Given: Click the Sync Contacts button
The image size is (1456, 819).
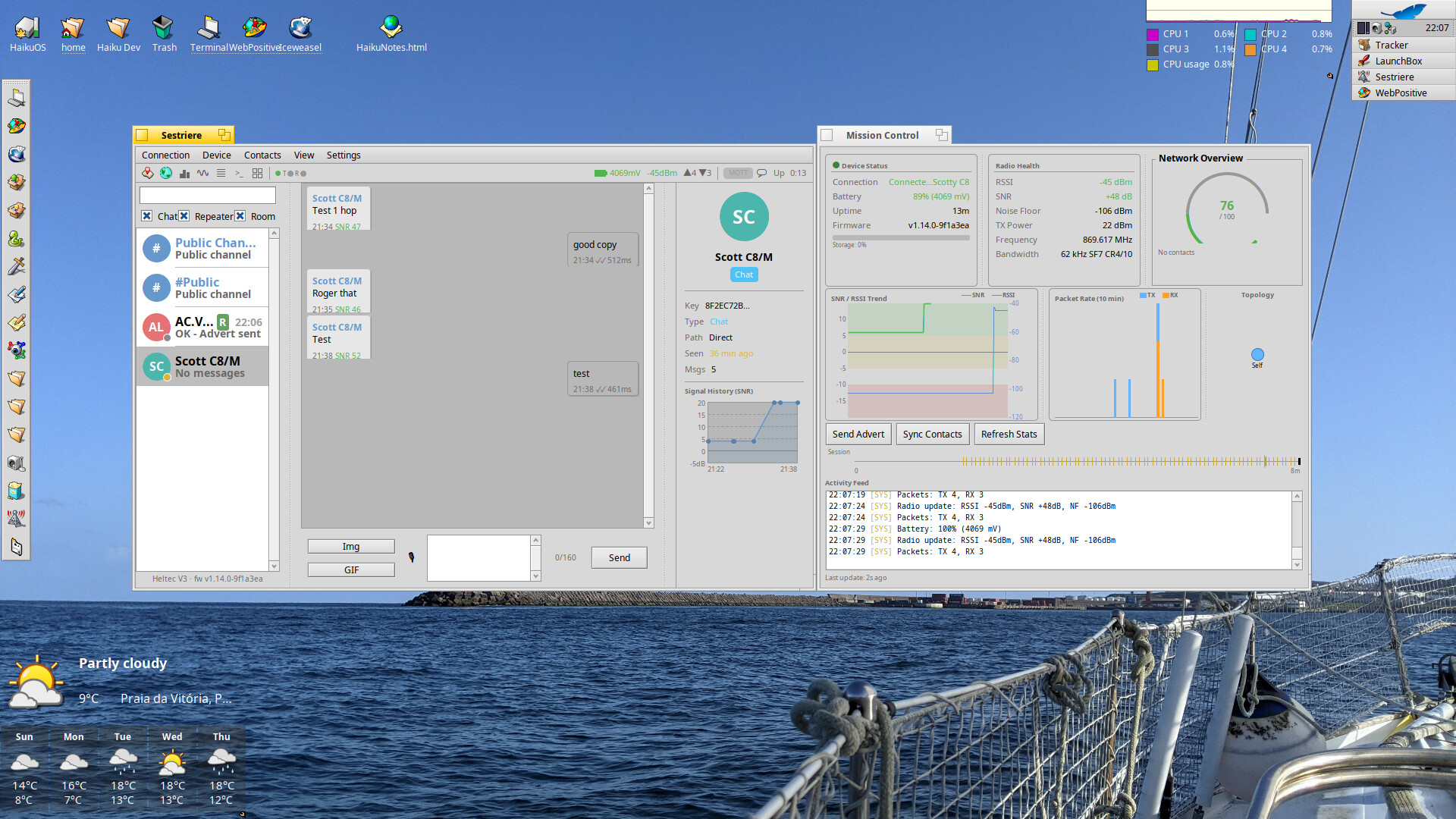Looking at the screenshot, I should tap(932, 434).
